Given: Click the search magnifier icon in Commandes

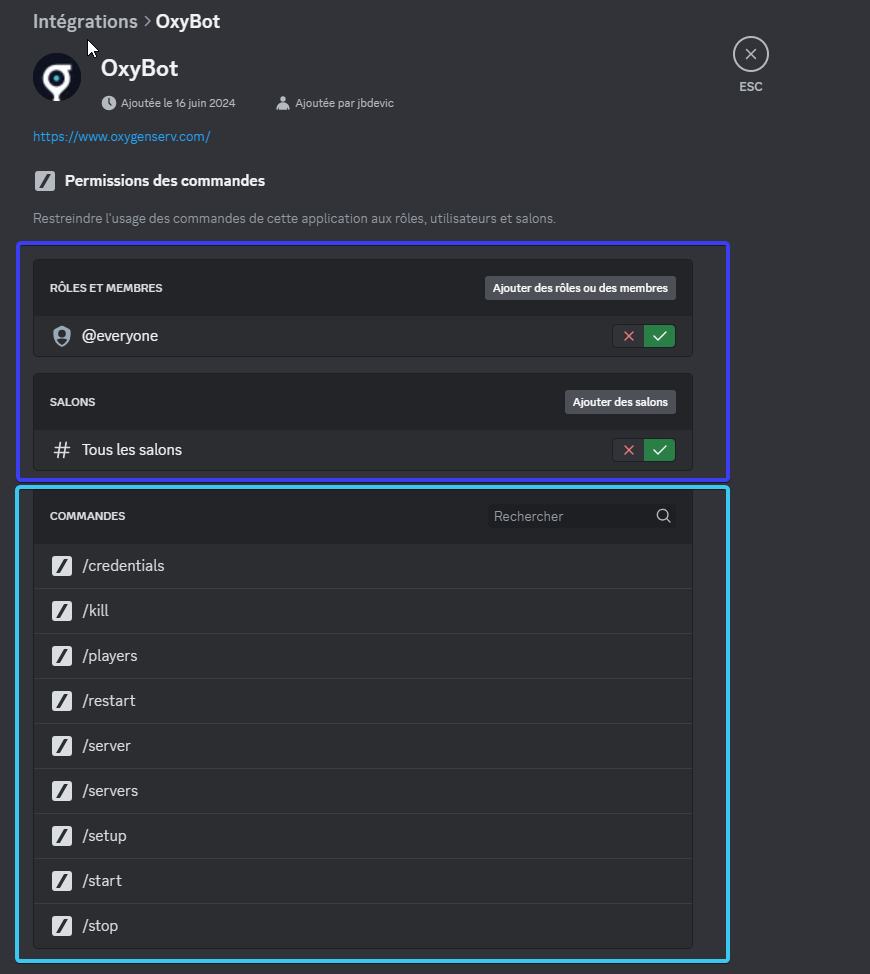Looking at the screenshot, I should (663, 516).
